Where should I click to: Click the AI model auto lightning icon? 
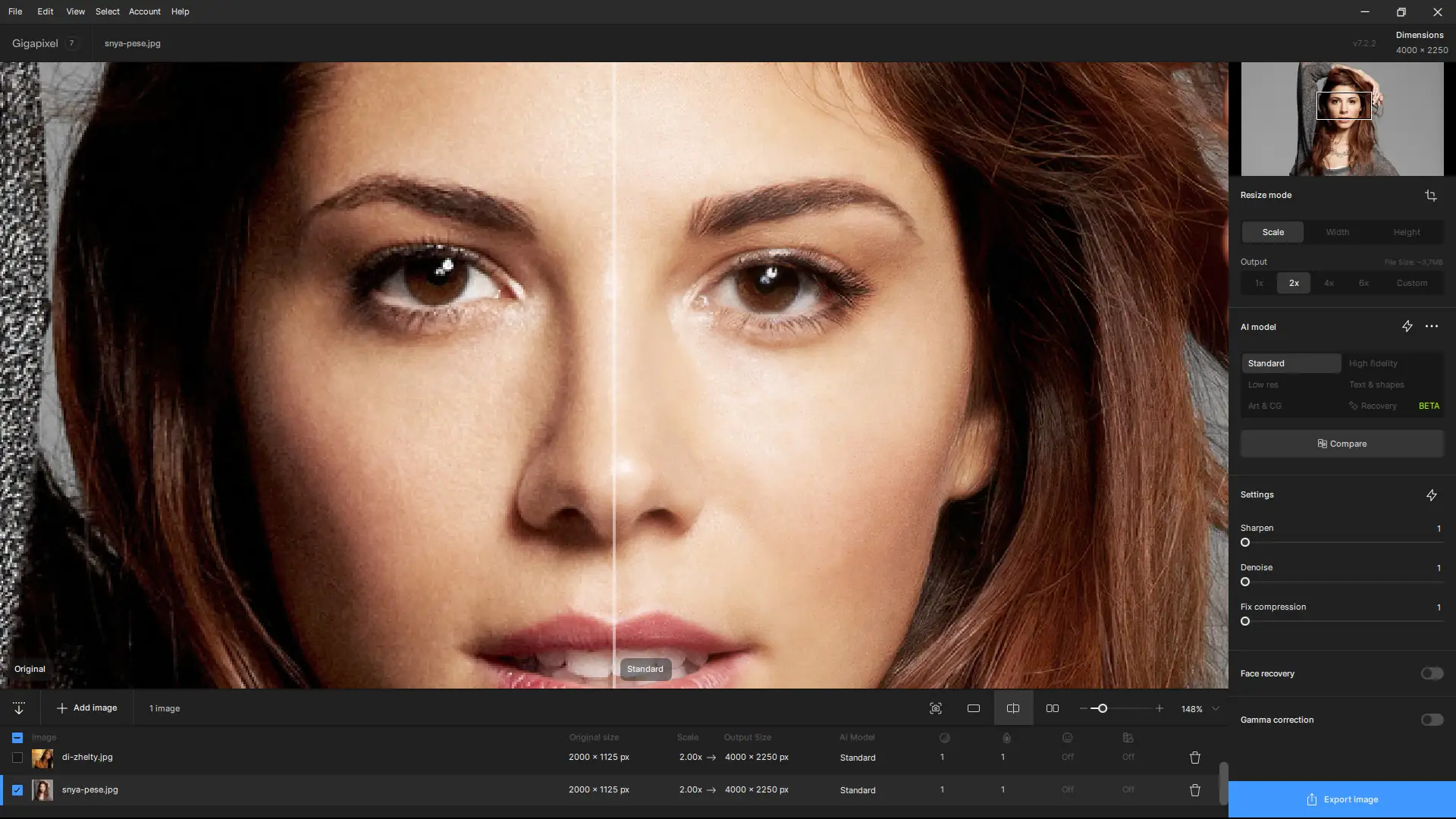1407,327
